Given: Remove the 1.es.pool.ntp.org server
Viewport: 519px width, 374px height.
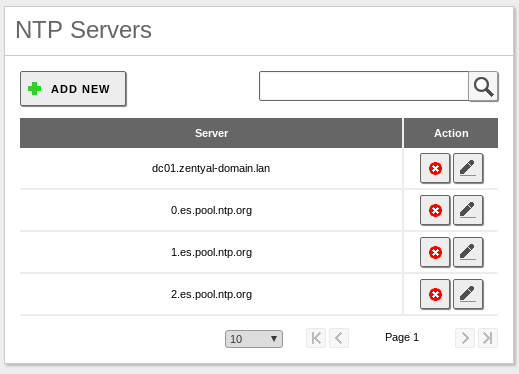Looking at the screenshot, I should [x=435, y=252].
